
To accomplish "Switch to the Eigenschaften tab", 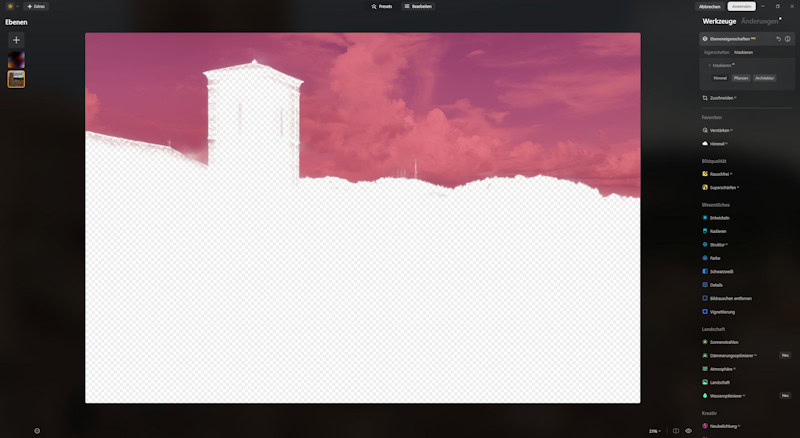I will 716,52.
